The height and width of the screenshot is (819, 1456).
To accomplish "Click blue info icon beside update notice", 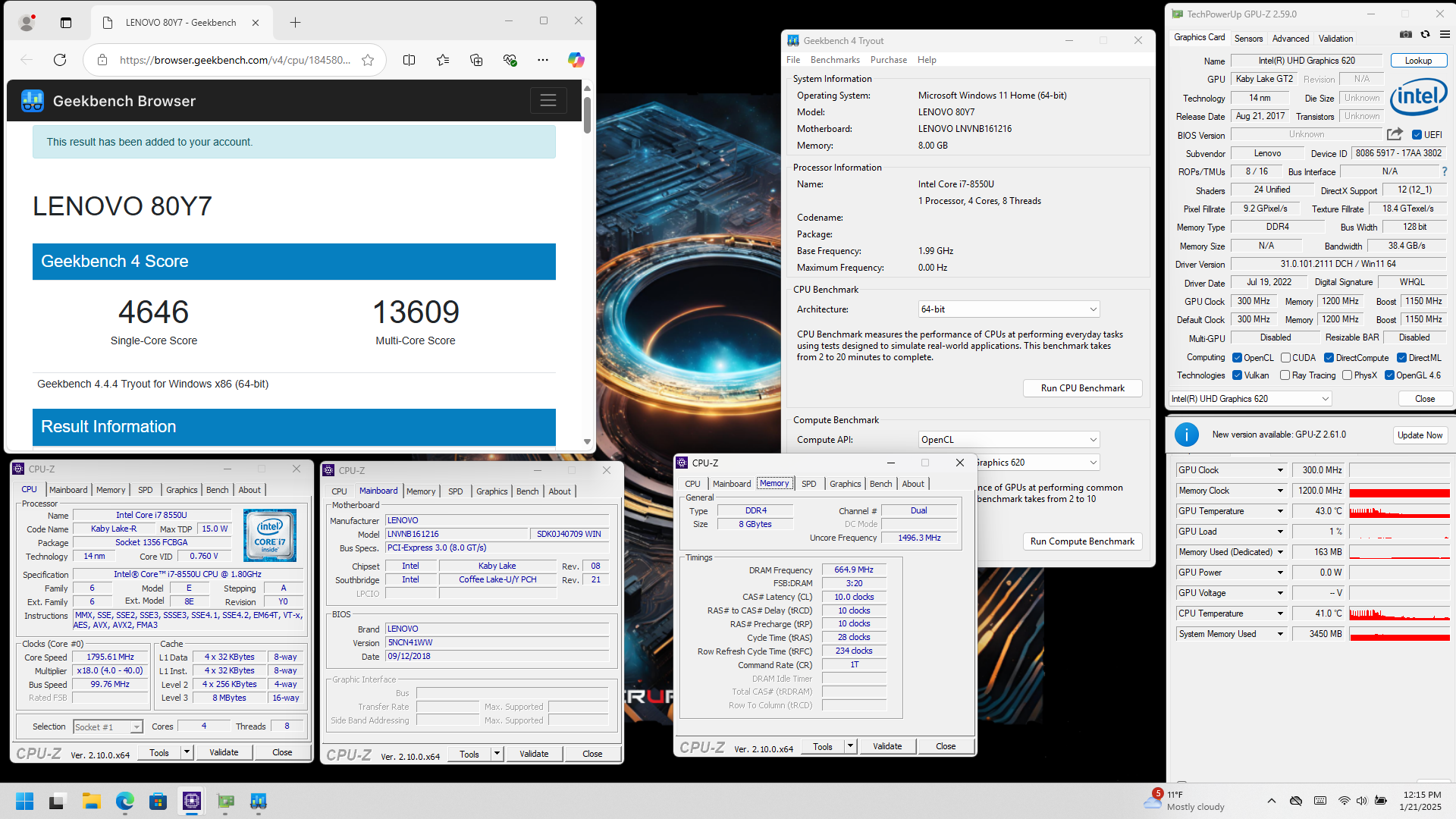I will (x=1187, y=435).
